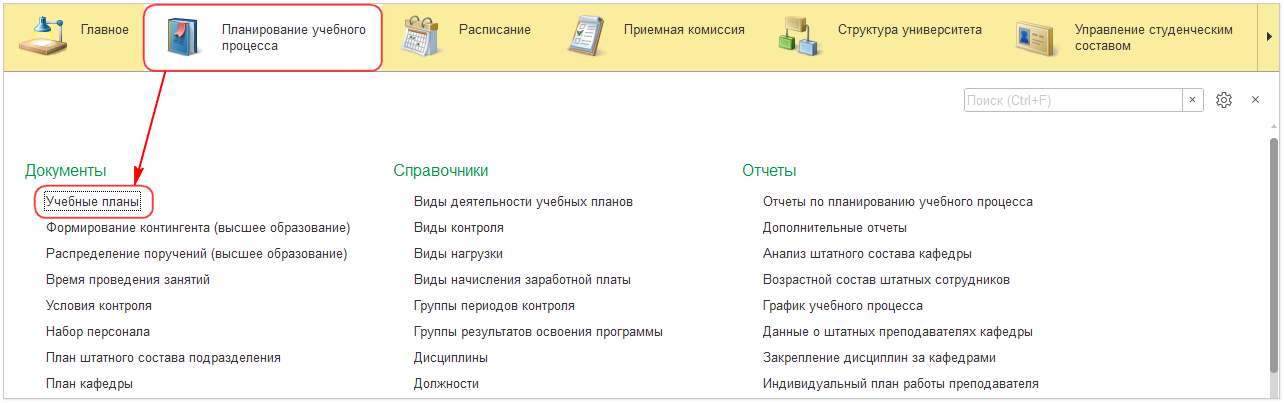Viewport: 1284px width, 403px height.
Task: Clear the search field with the x button
Action: point(1193,100)
